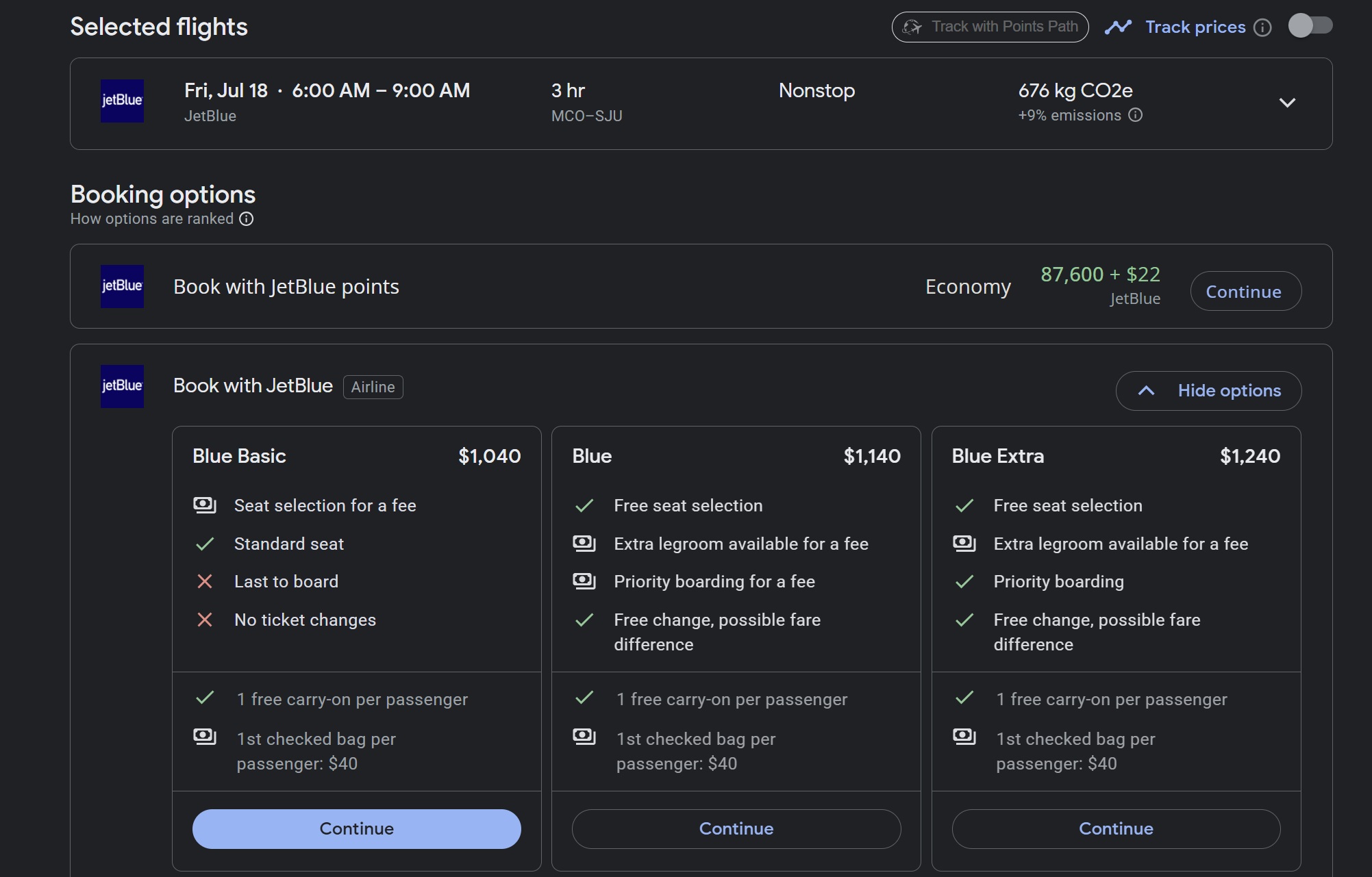Click Blue Extra free carry-on checkmark
Viewport: 1372px width, 877px height.
964,698
